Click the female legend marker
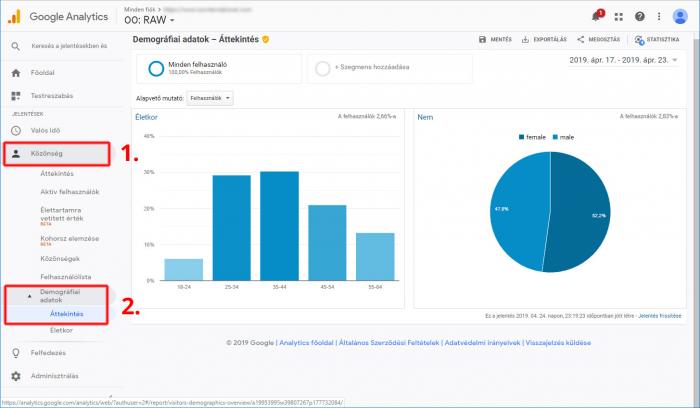Image resolution: width=700 pixels, height=408 pixels. (522, 137)
